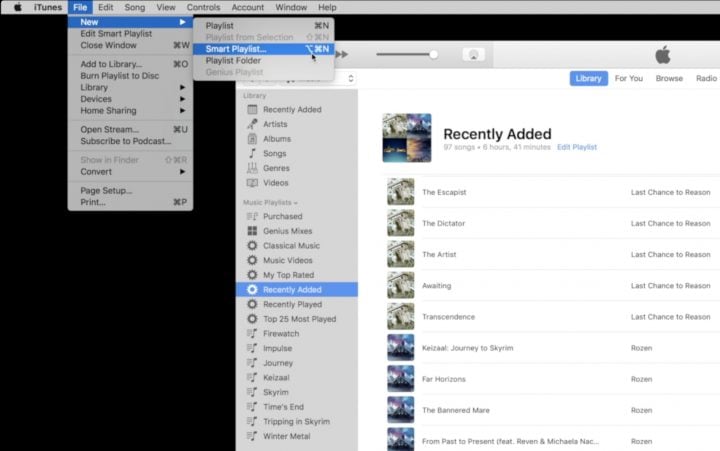Image resolution: width=720 pixels, height=451 pixels.
Task: Select Top 25 Most Played playlist
Action: [299, 319]
